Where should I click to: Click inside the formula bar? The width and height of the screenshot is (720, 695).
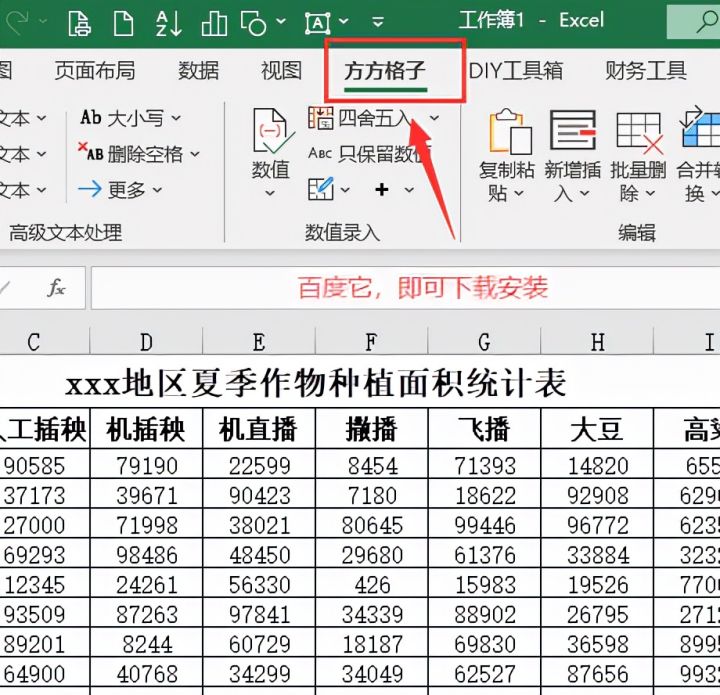405,288
